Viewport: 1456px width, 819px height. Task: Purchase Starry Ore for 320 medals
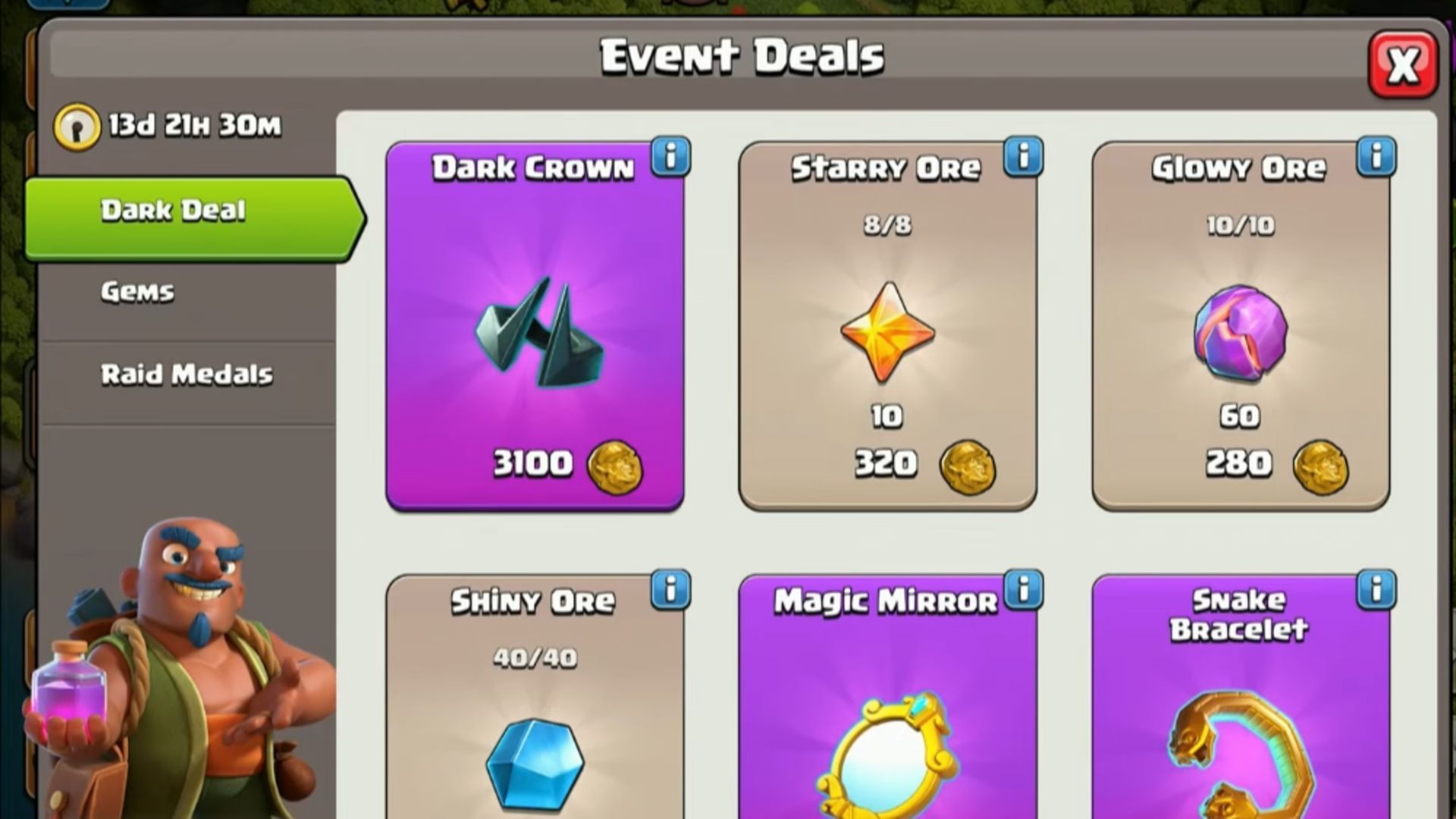[x=925, y=464]
